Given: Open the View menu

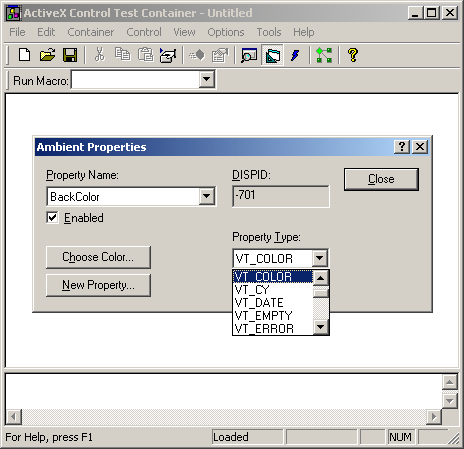Looking at the screenshot, I should pyautogui.click(x=184, y=32).
